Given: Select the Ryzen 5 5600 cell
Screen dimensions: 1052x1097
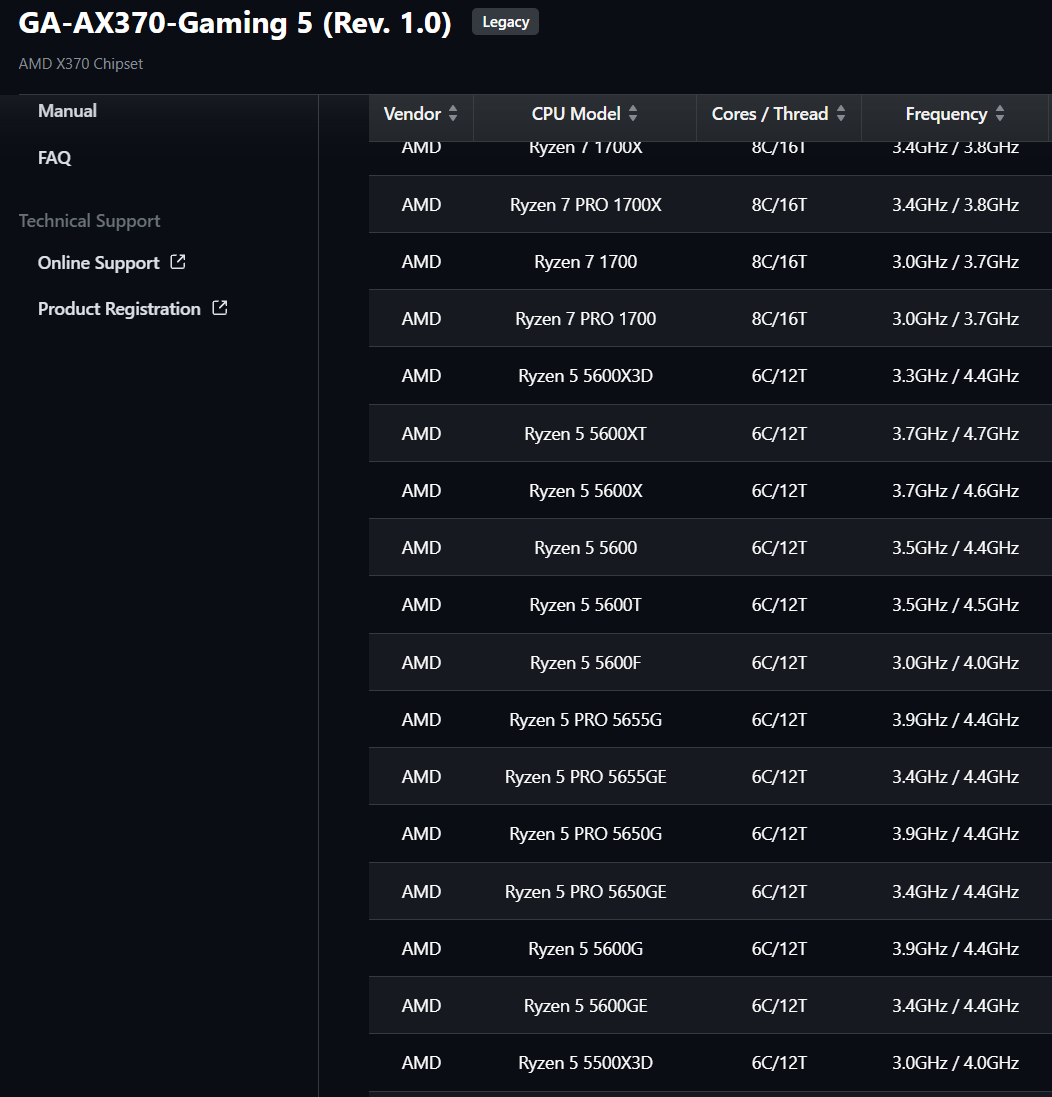Looking at the screenshot, I should point(585,547).
